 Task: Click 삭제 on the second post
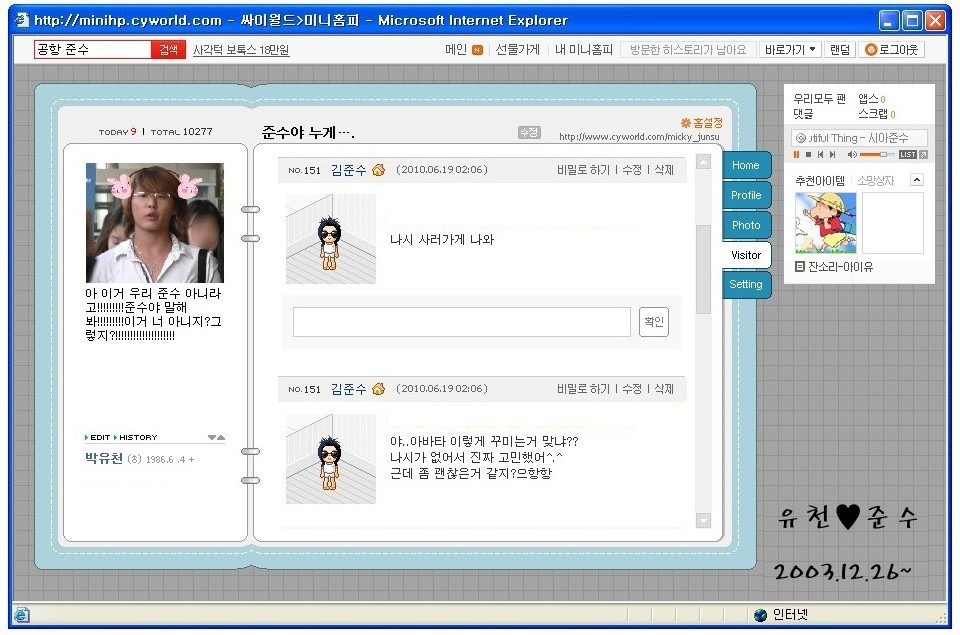[664, 389]
